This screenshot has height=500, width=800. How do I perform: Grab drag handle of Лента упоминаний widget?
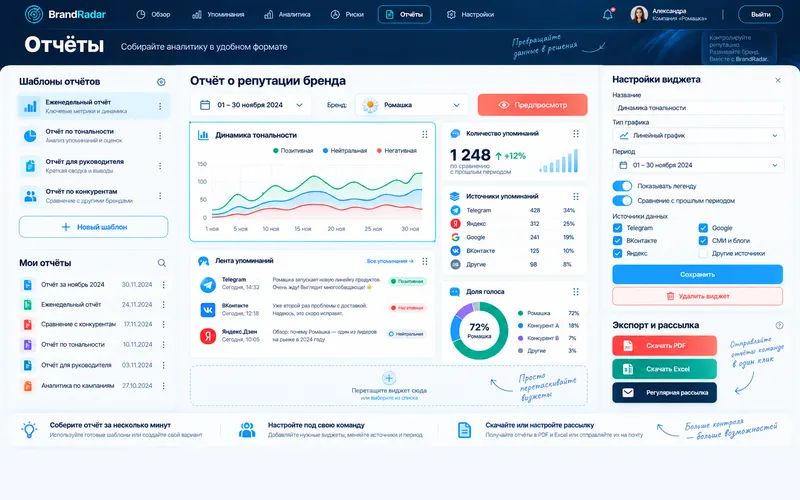pyautogui.click(x=424, y=261)
